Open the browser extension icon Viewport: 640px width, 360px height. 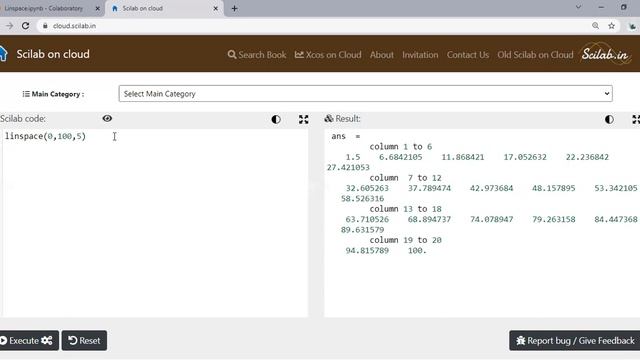click(x=632, y=26)
